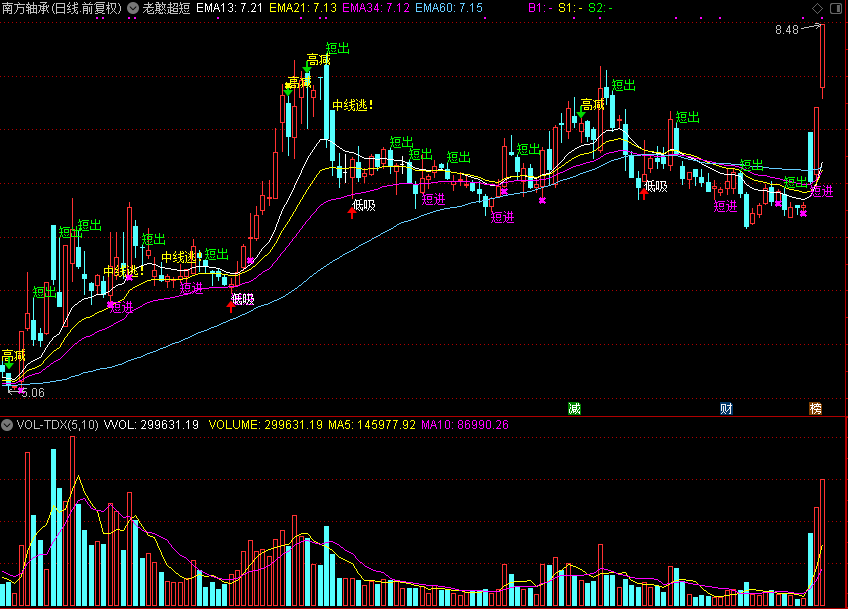848x609 pixels.
Task: Click the S1 signal value label
Action: pos(571,8)
